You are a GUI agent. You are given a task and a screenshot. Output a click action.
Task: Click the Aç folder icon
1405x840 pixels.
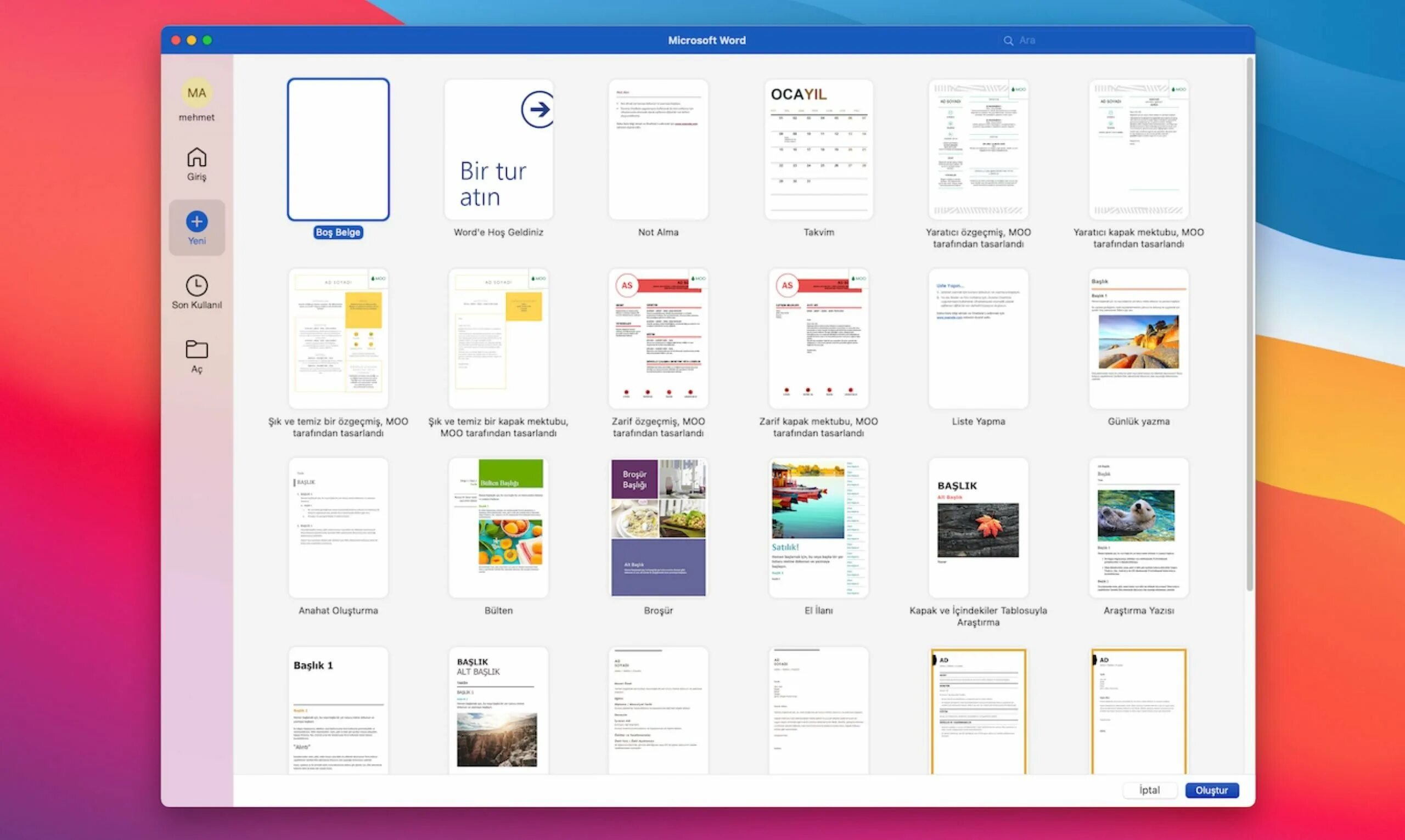tap(196, 349)
